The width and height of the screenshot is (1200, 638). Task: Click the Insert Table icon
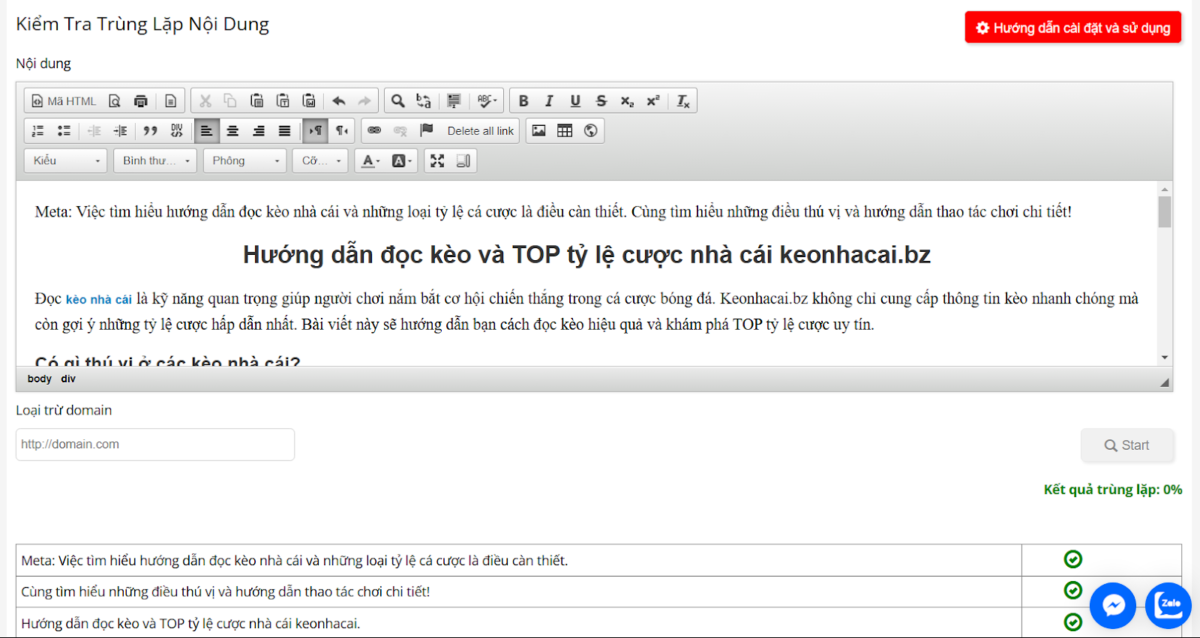565,131
